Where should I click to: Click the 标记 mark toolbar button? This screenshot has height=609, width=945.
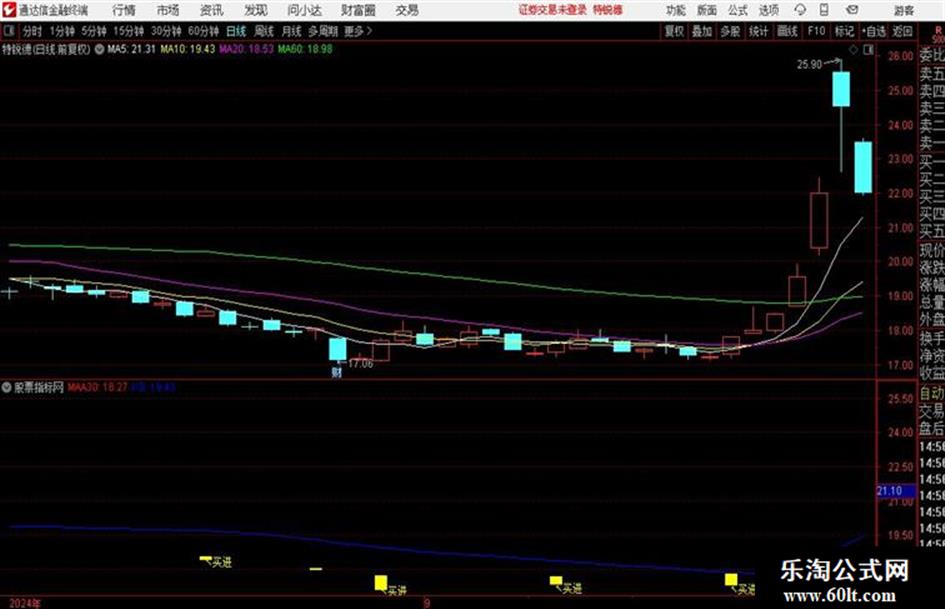coord(844,31)
